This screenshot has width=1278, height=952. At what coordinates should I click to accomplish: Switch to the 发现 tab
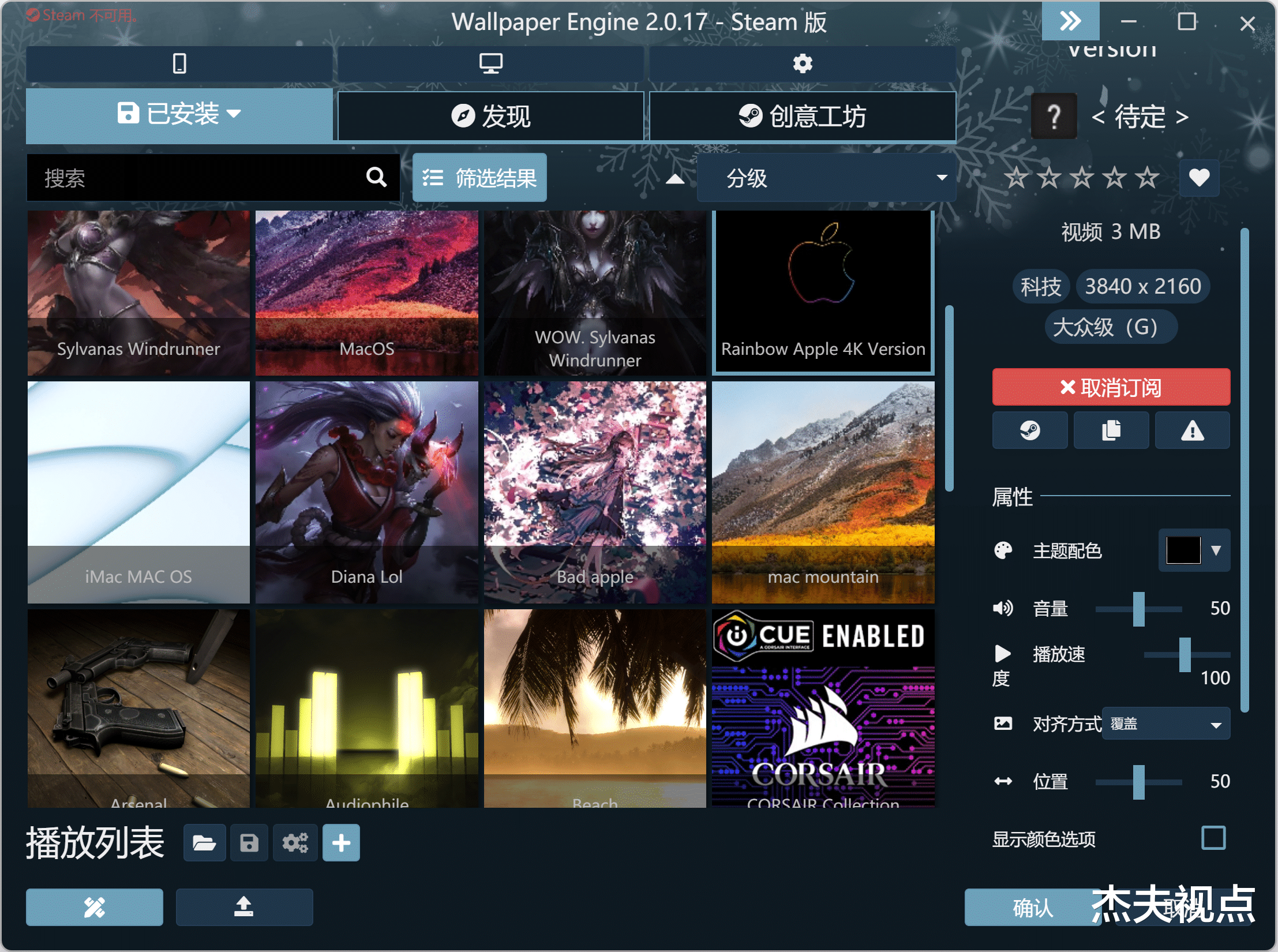click(490, 116)
